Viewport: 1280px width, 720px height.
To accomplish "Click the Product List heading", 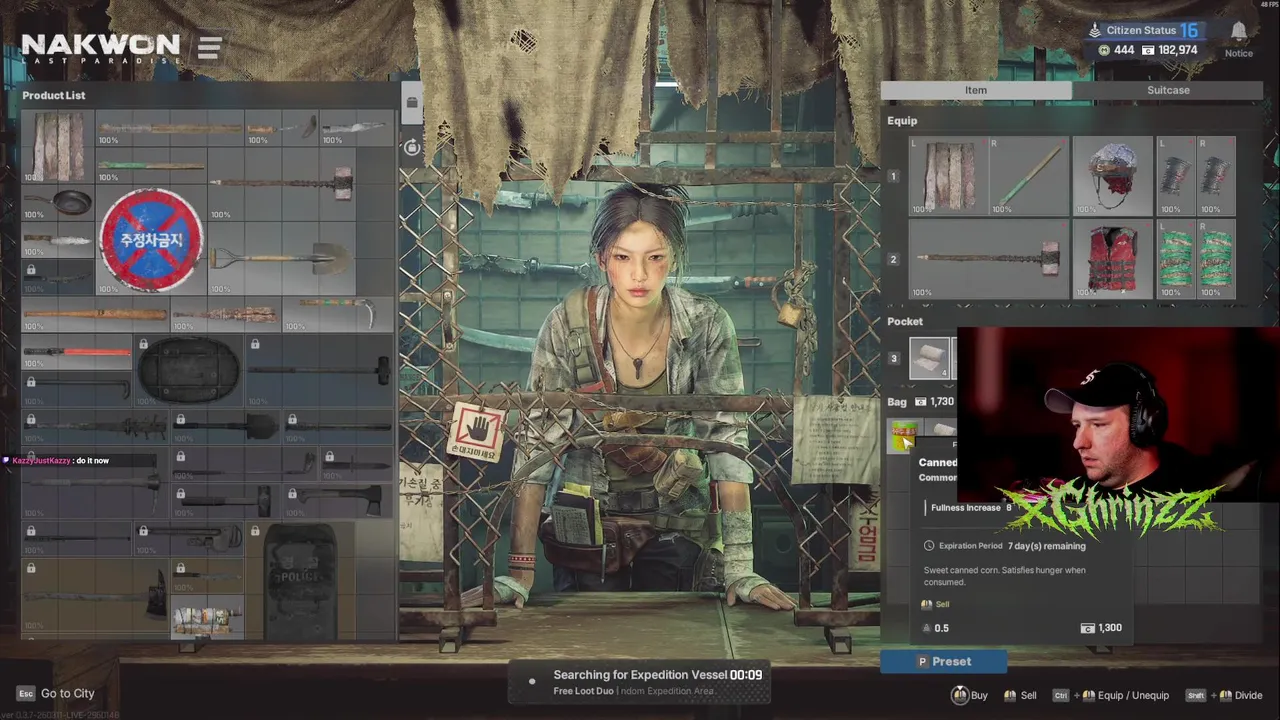I will coord(54,95).
